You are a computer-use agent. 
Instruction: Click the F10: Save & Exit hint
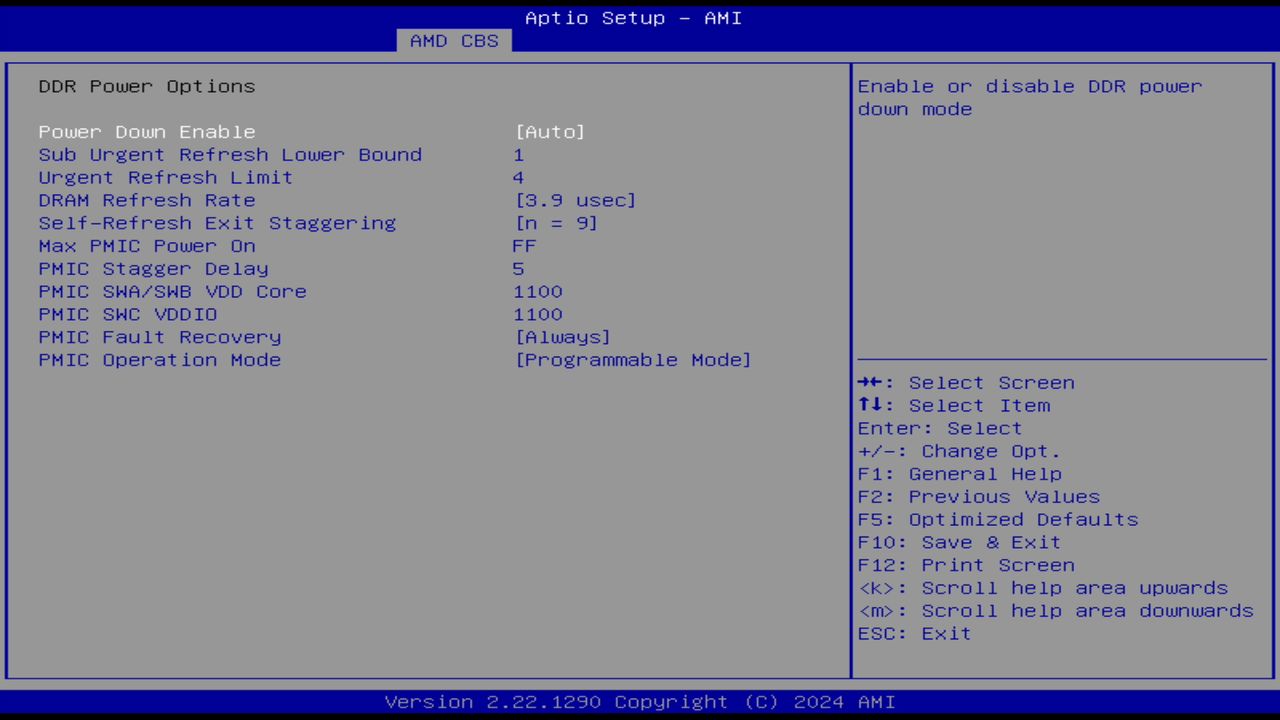coord(959,543)
